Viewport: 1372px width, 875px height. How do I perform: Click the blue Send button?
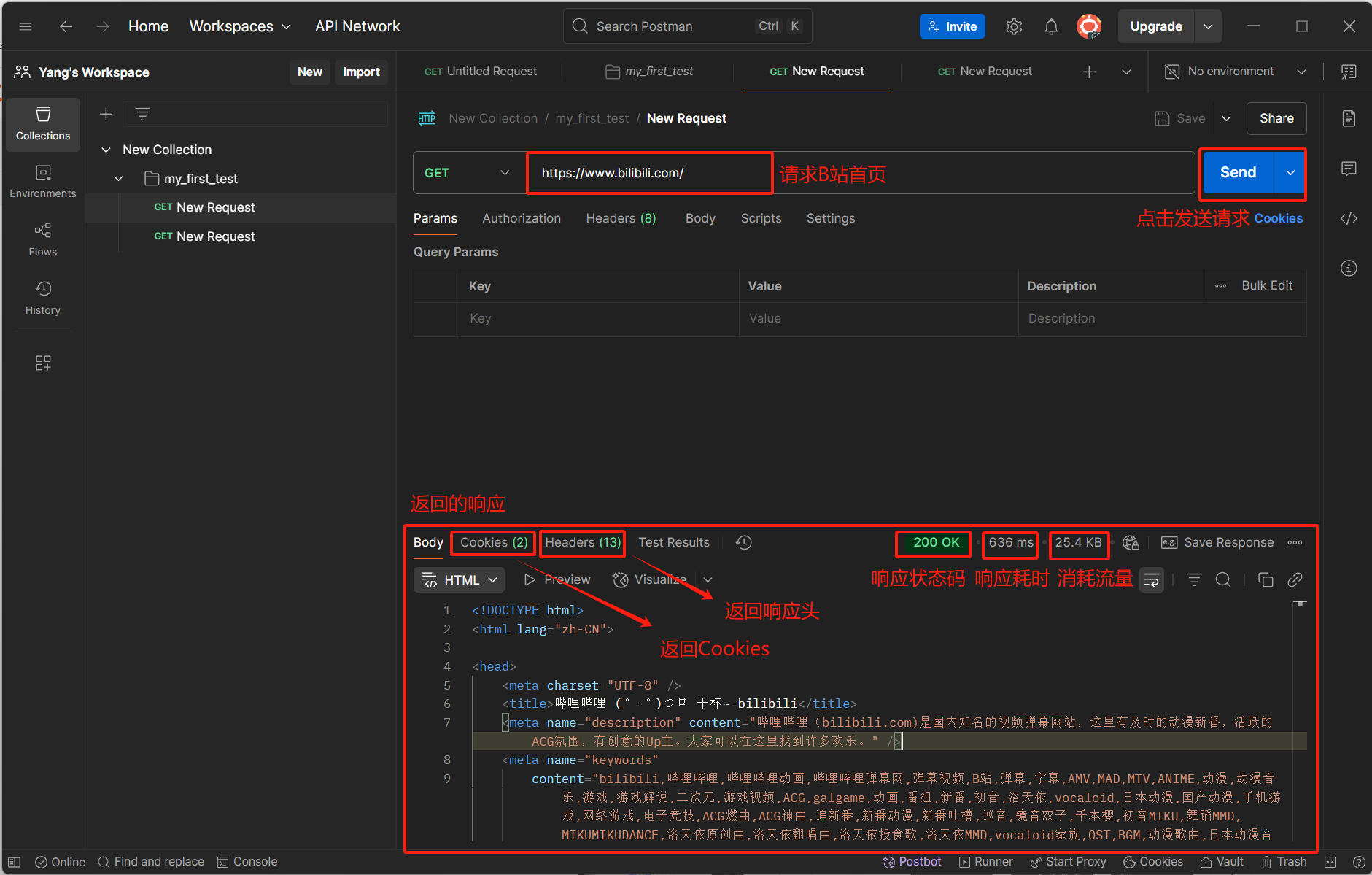click(x=1238, y=173)
